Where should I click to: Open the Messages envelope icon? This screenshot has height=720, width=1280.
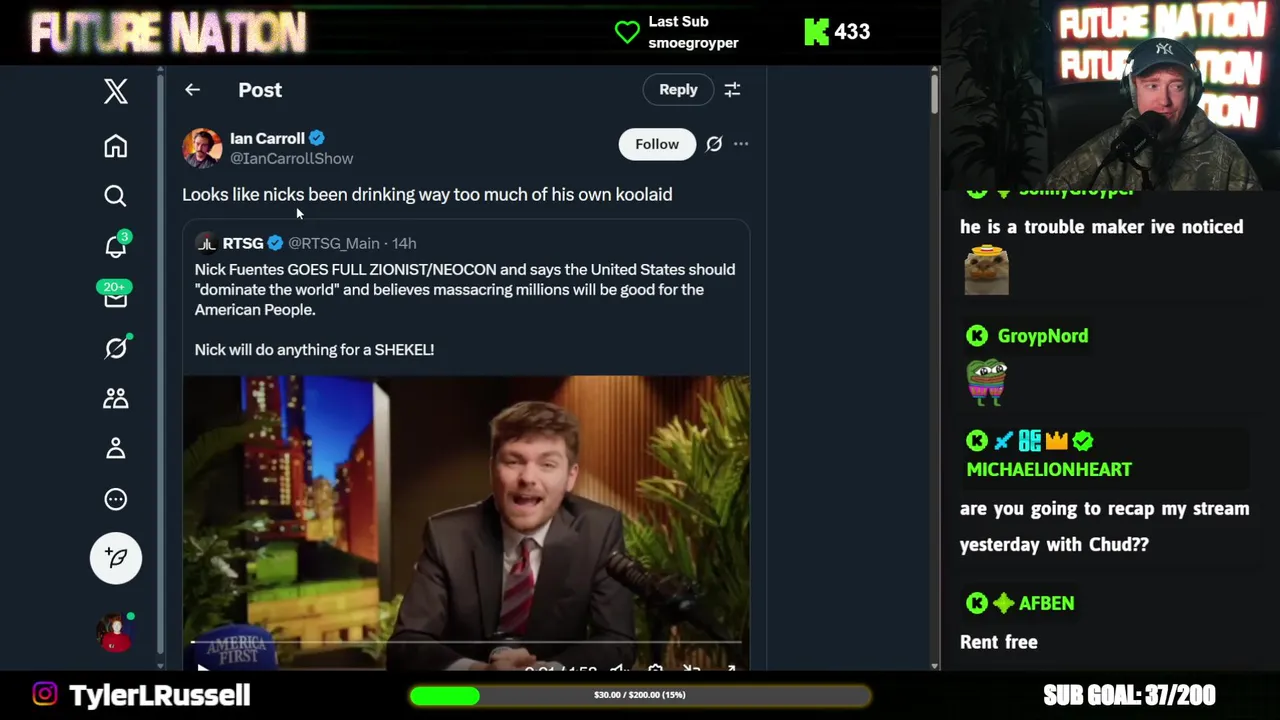(116, 296)
